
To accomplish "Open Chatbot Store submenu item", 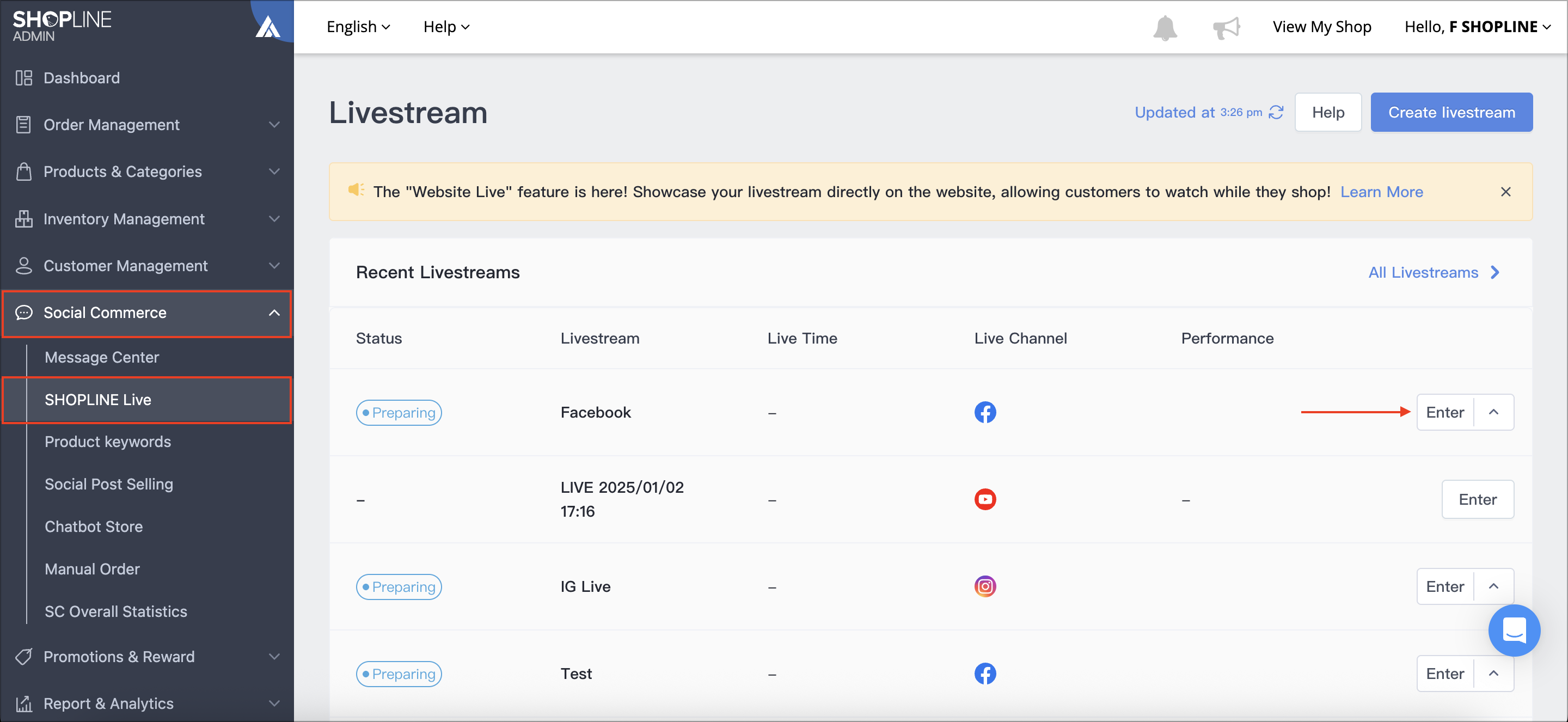I will click(94, 527).
